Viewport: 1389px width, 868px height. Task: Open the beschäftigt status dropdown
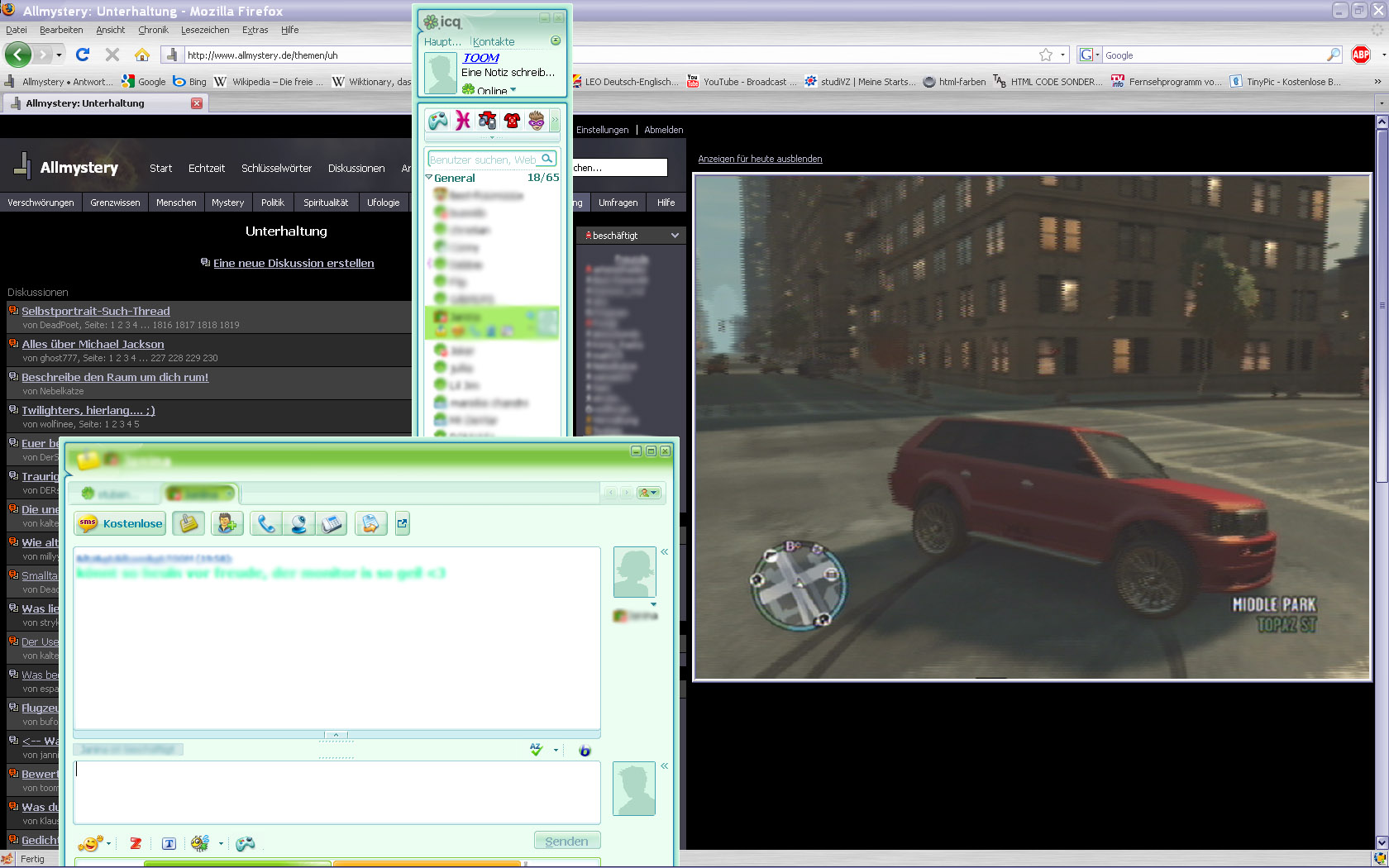(x=632, y=236)
